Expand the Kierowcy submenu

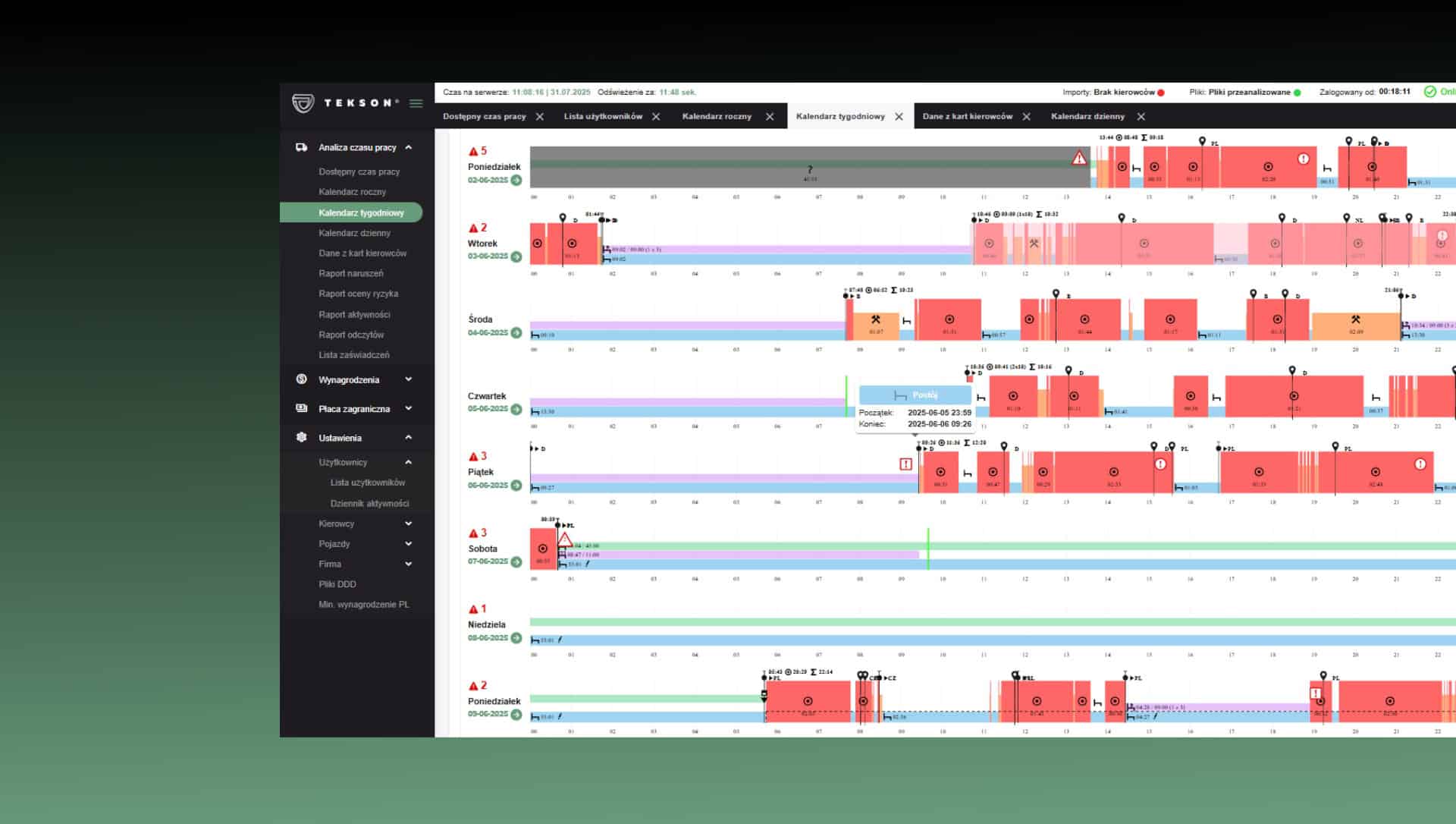click(408, 524)
